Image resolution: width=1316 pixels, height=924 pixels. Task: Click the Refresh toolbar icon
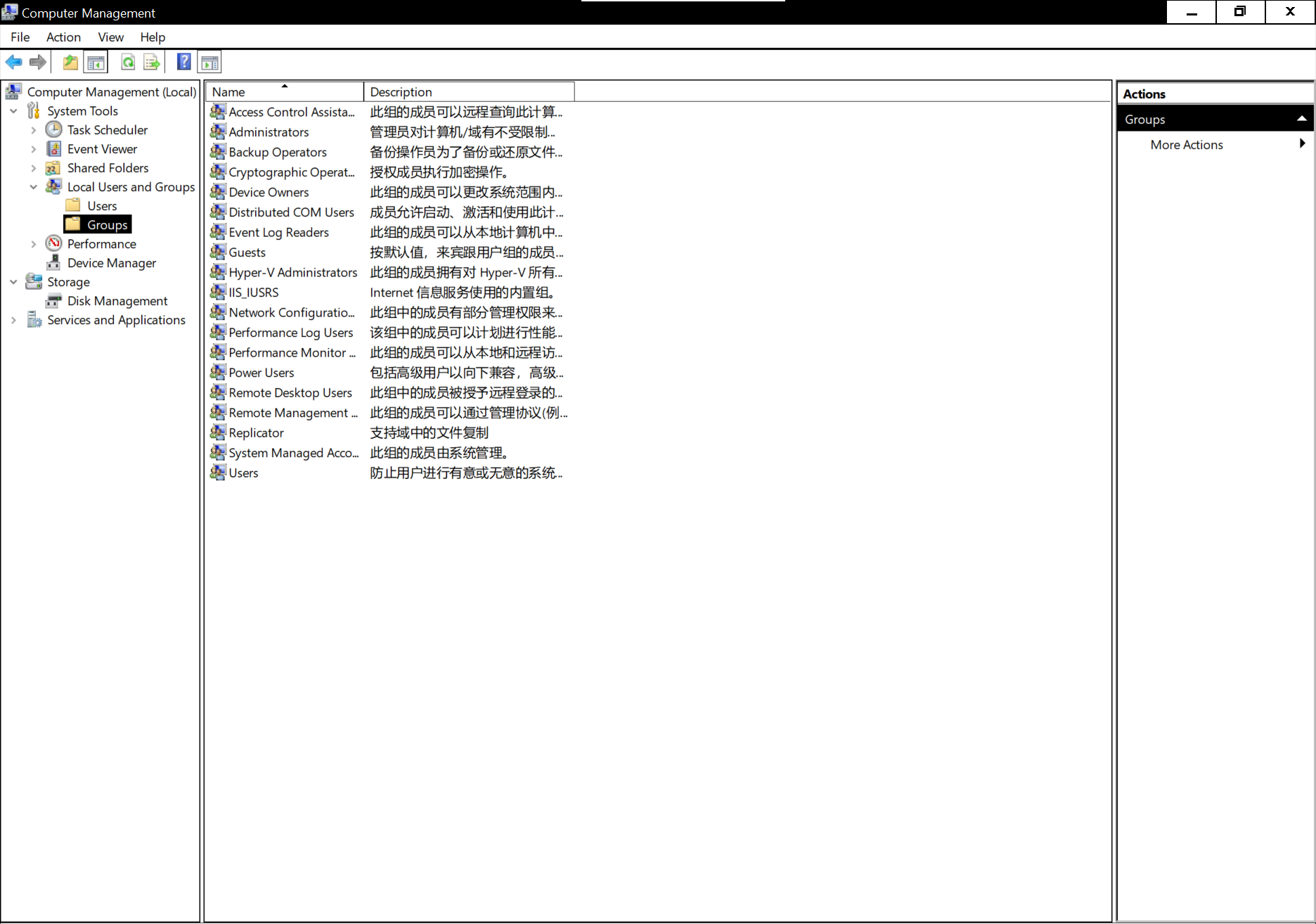[x=128, y=63]
